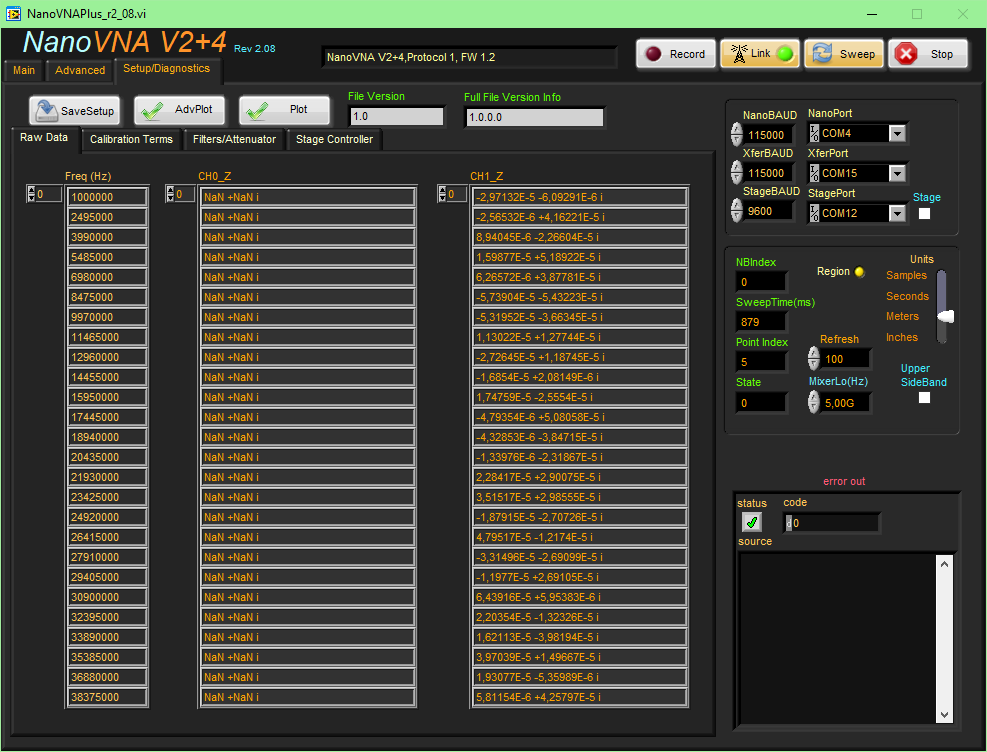987x752 pixels.
Task: Click the LabVIEW icon in the title bar
Action: (x=13, y=13)
